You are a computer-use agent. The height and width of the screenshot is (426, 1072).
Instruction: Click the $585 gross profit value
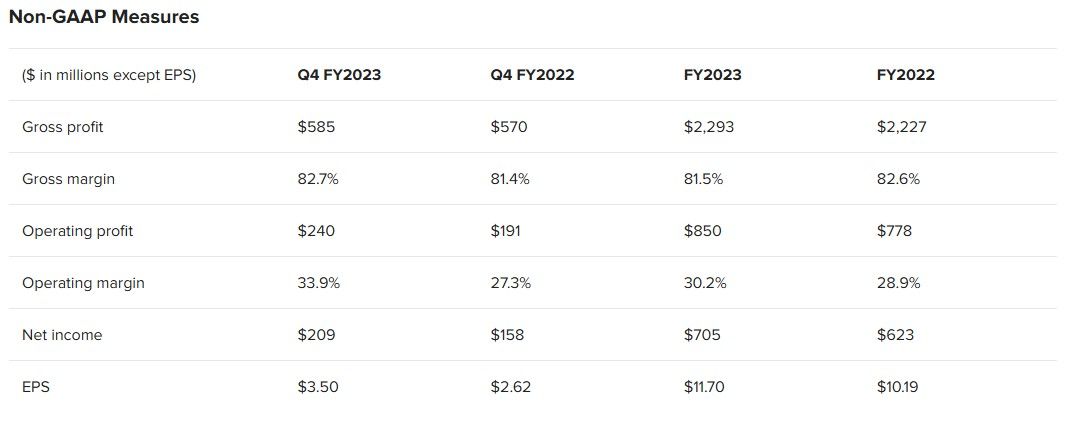(317, 127)
